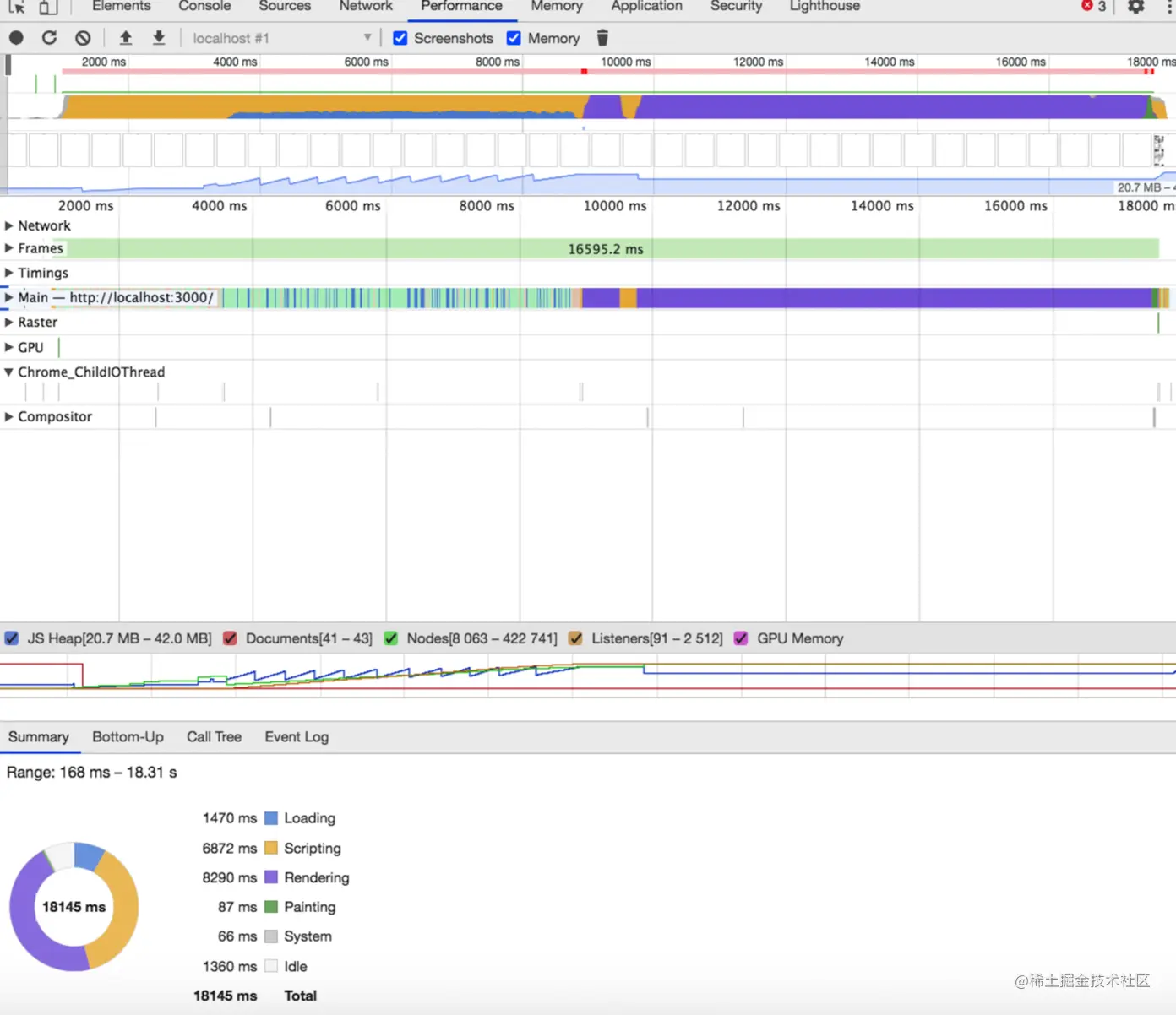This screenshot has width=1176, height=1015.
Task: Toggle the JS Heap checkbox
Action: point(12,638)
